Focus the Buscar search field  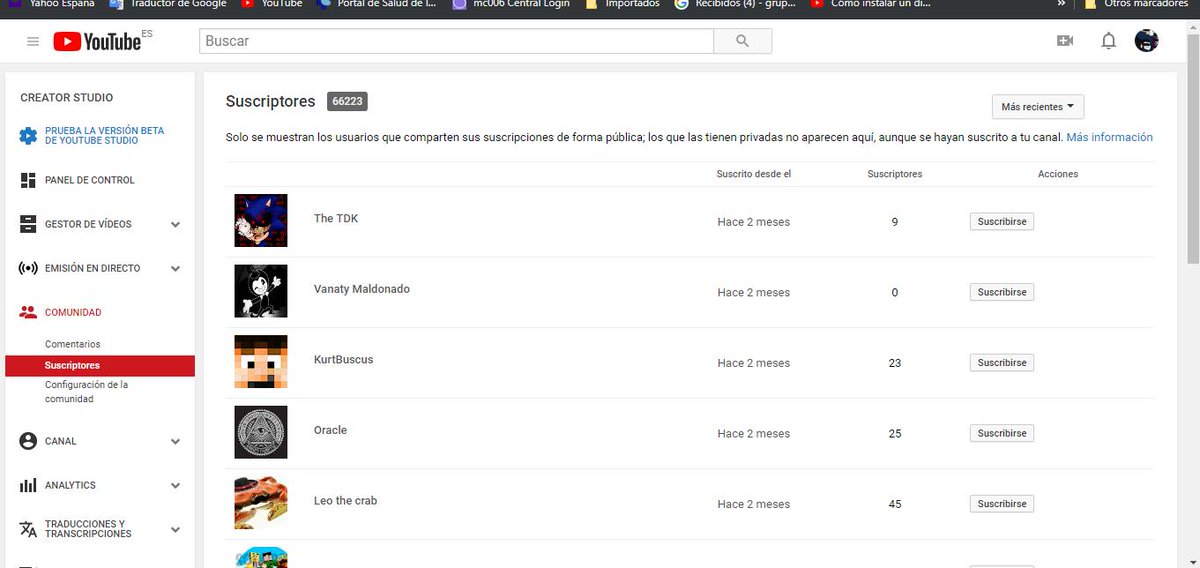(x=457, y=41)
